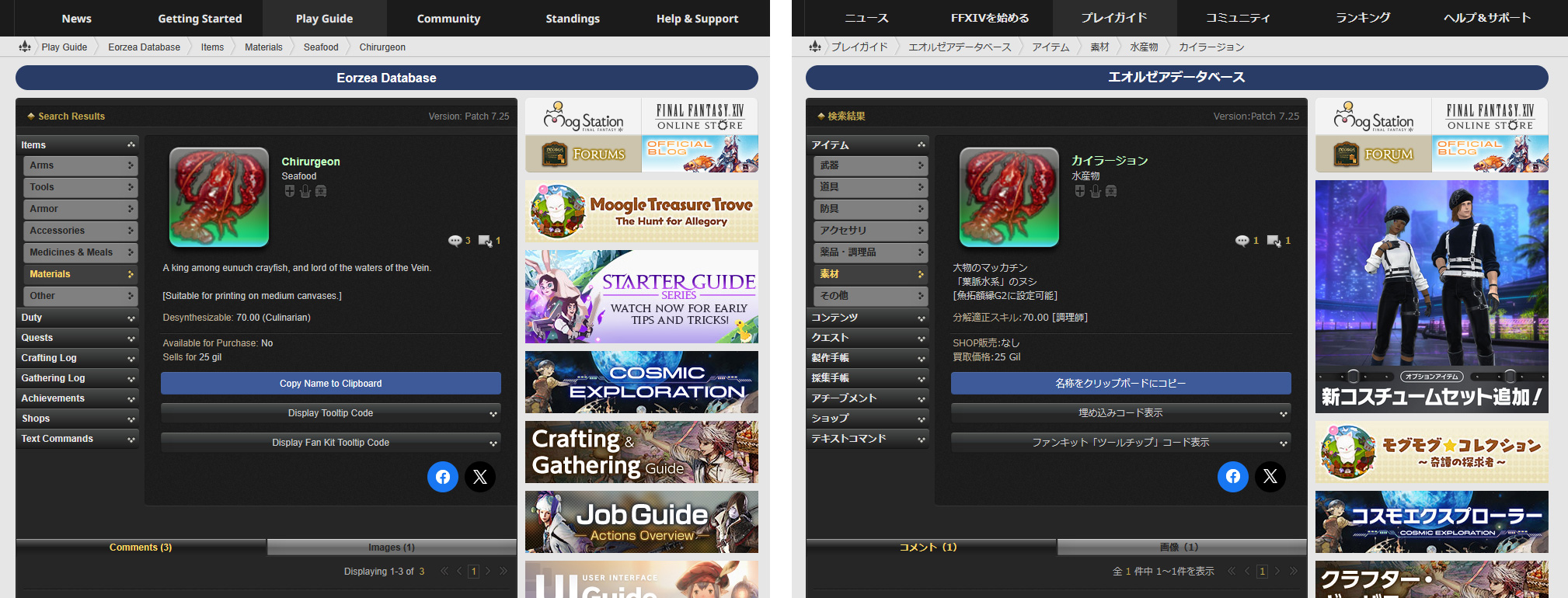The image size is (1568, 598).
Task: Open ニュース menu on Japanese site
Action: point(866,18)
